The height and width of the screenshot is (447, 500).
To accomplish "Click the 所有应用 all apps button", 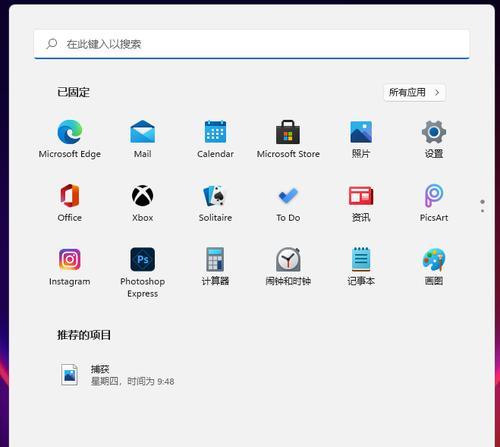I will pyautogui.click(x=414, y=92).
